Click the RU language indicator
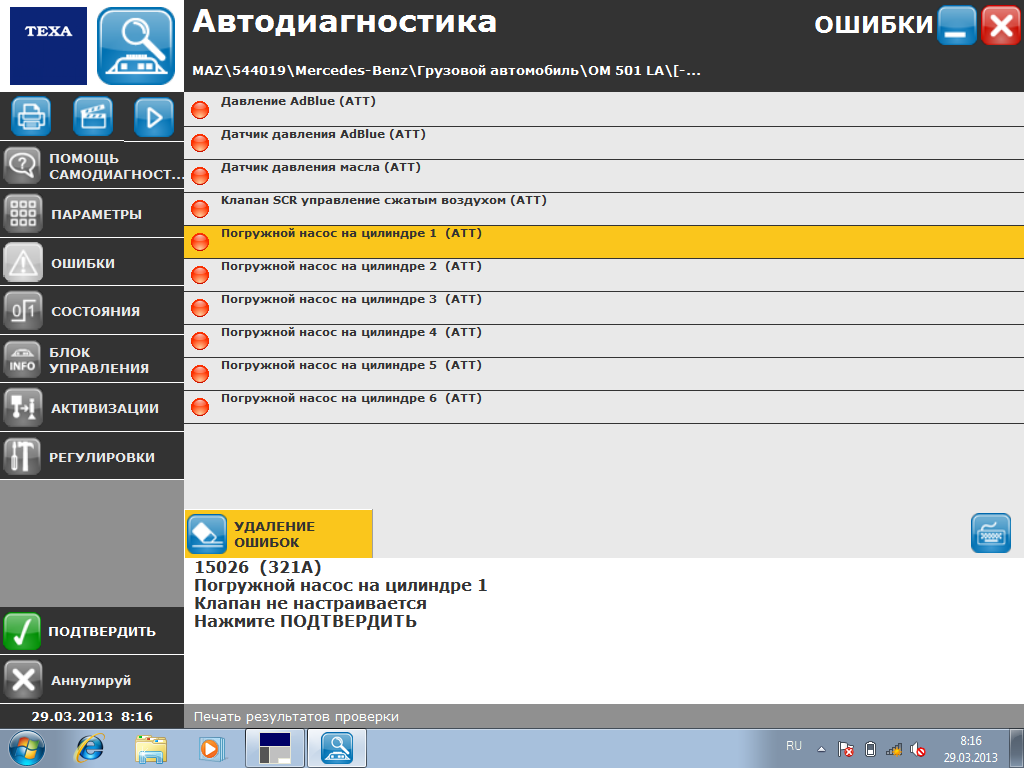The width and height of the screenshot is (1024, 768). click(x=793, y=746)
